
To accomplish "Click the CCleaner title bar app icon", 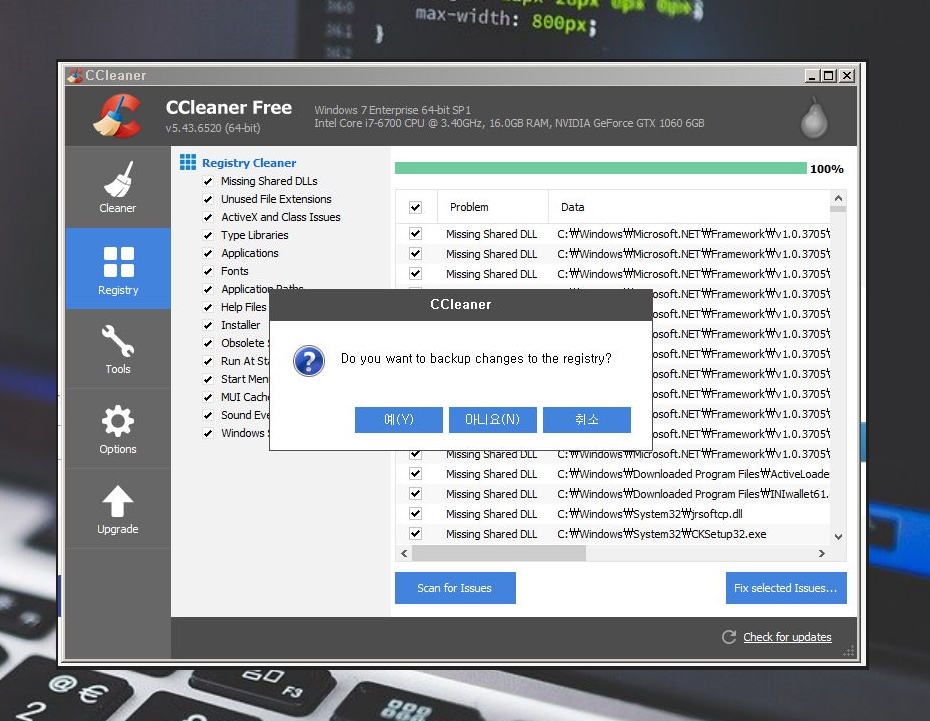I will click(75, 75).
